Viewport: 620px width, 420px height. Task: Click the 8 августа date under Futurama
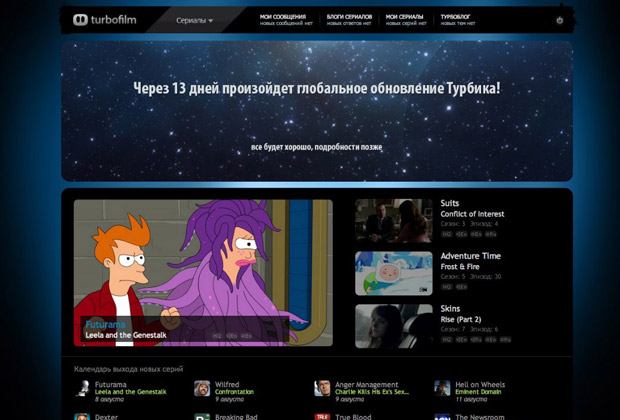109,399
